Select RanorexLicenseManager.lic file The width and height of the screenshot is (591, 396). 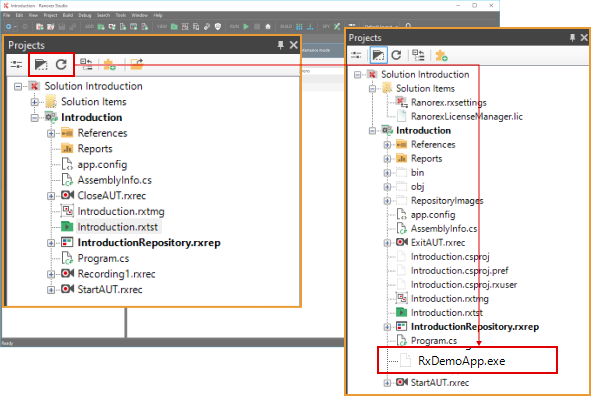point(467,116)
